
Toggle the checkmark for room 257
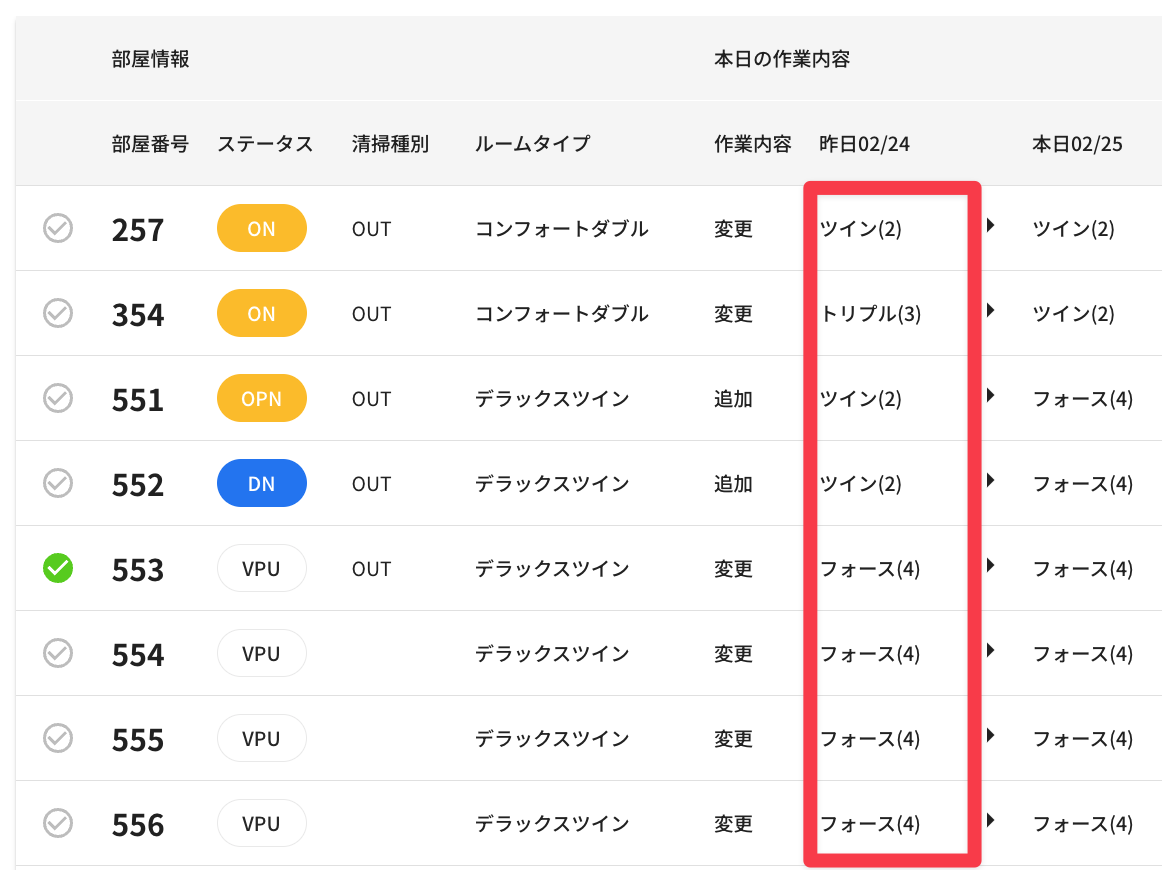[x=58, y=229]
